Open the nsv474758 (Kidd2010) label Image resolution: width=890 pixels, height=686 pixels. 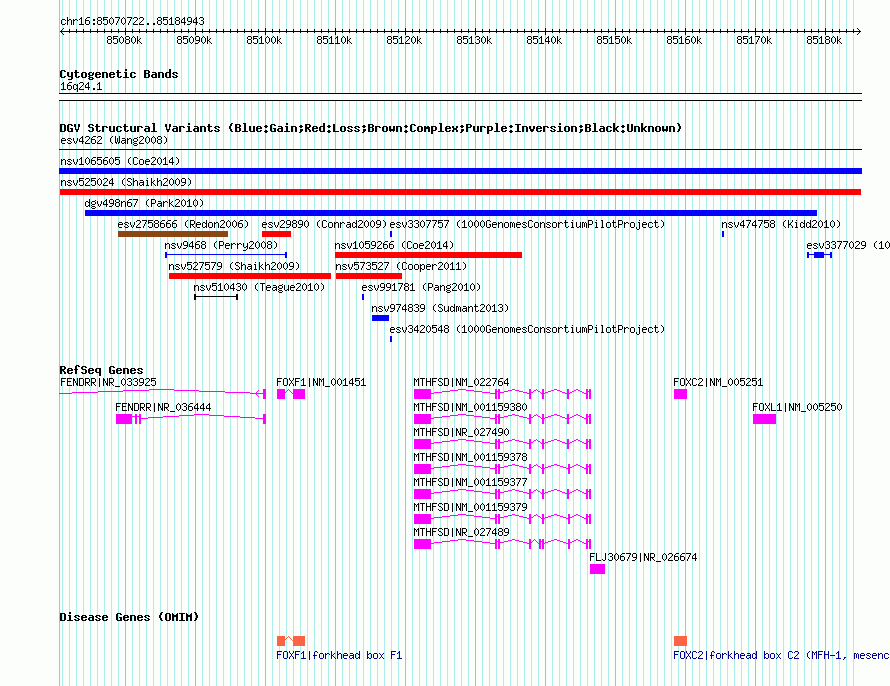(x=781, y=224)
